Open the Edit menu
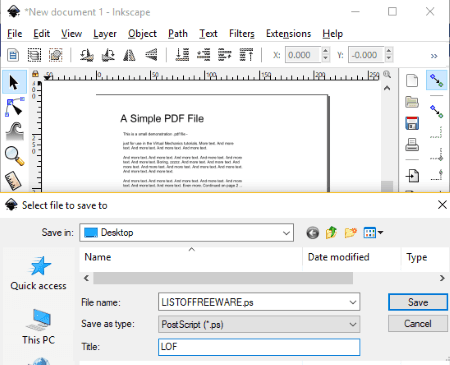Screen dimensions: 450x365 click(42, 34)
